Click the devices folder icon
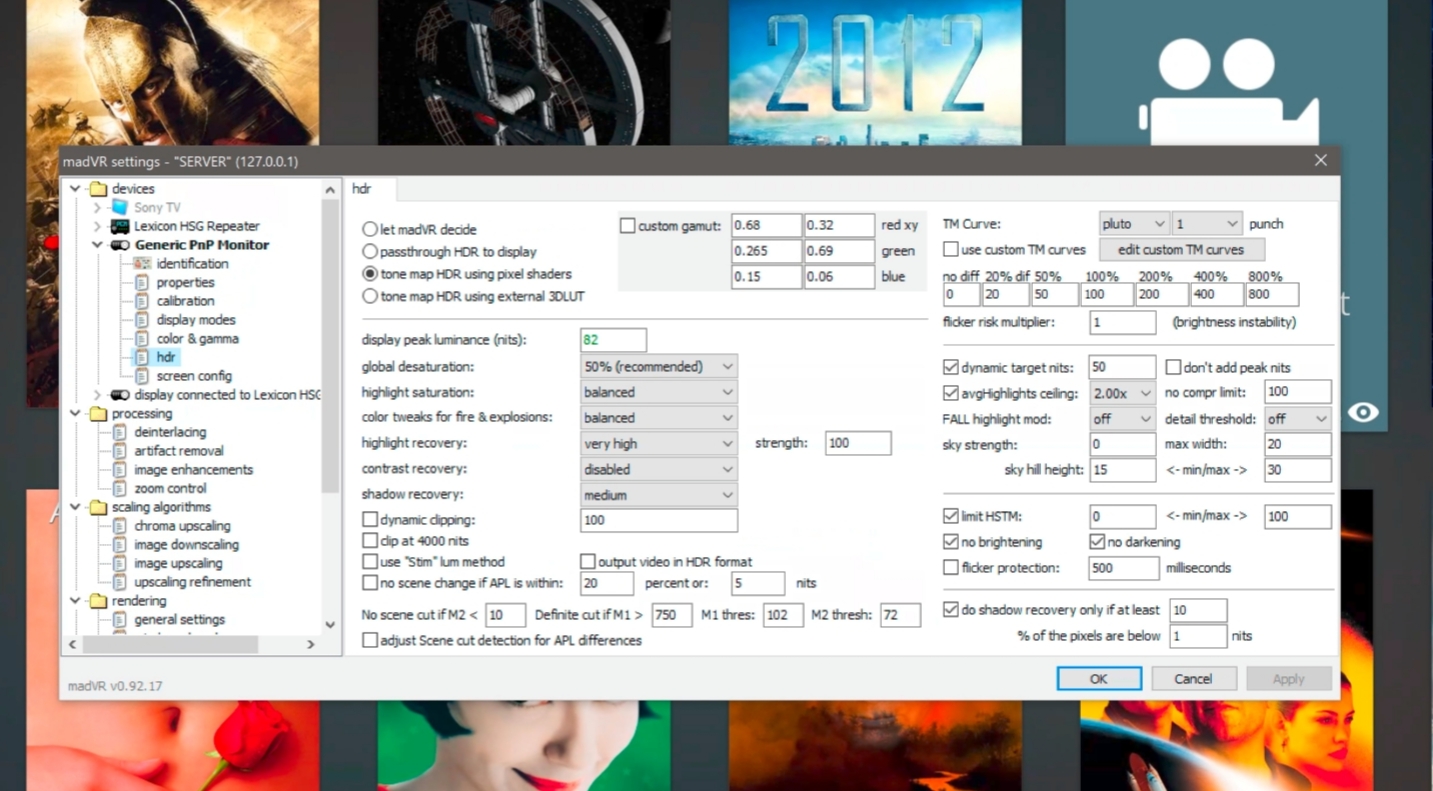1433x791 pixels. (x=98, y=189)
